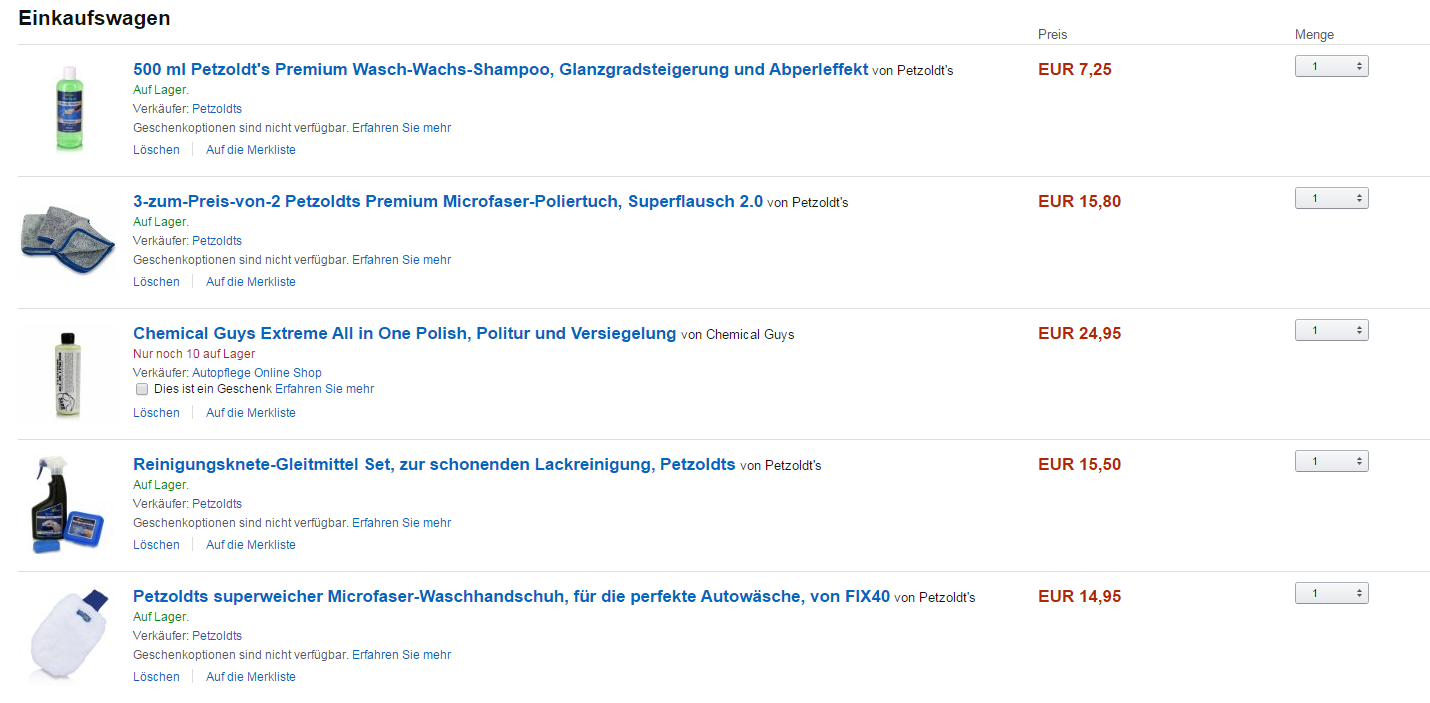Delete the Microfaser-Poliertuch via Löschen
The height and width of the screenshot is (703, 1430).
pos(156,282)
